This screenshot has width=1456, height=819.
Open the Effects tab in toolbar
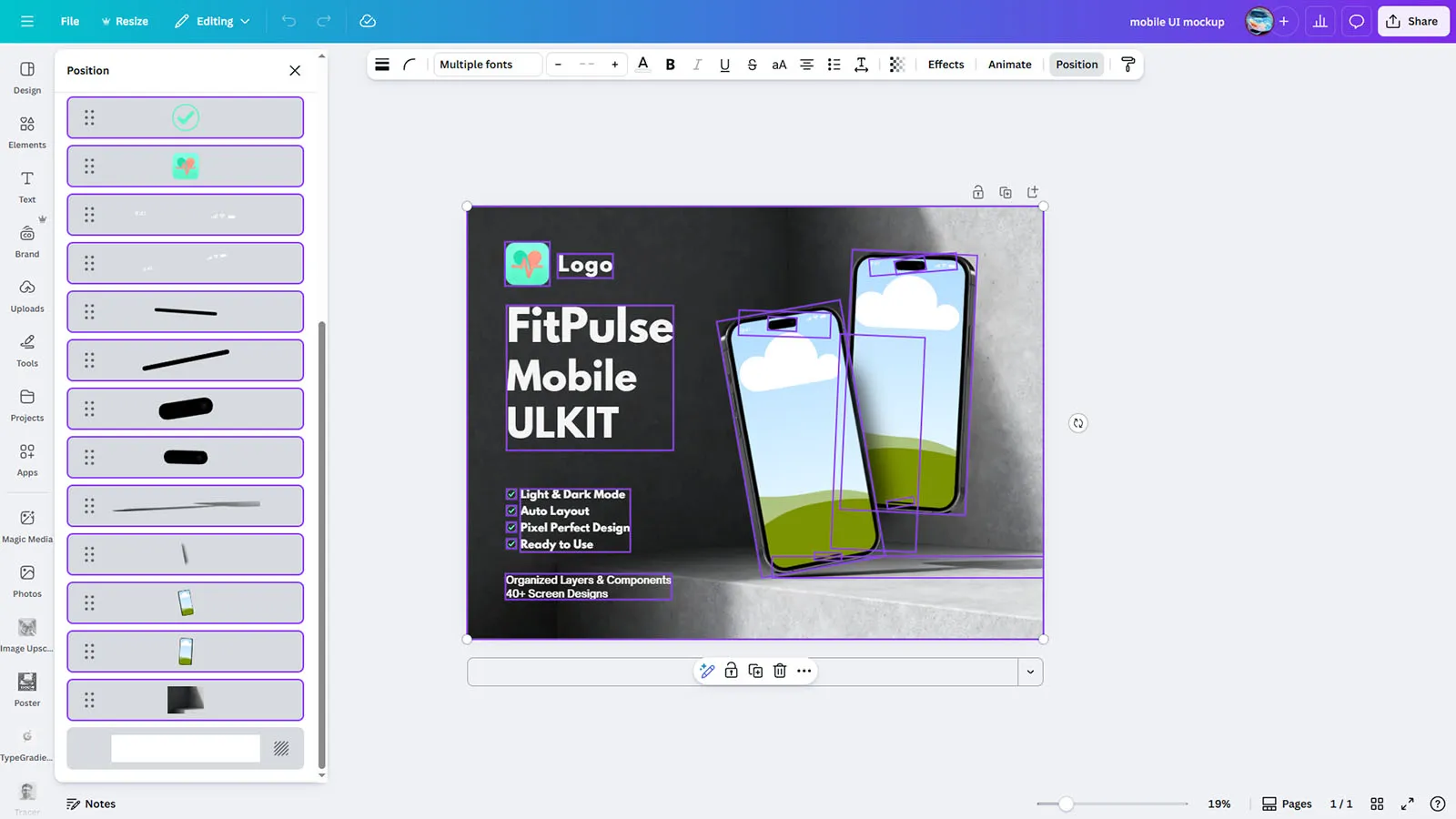[945, 65]
